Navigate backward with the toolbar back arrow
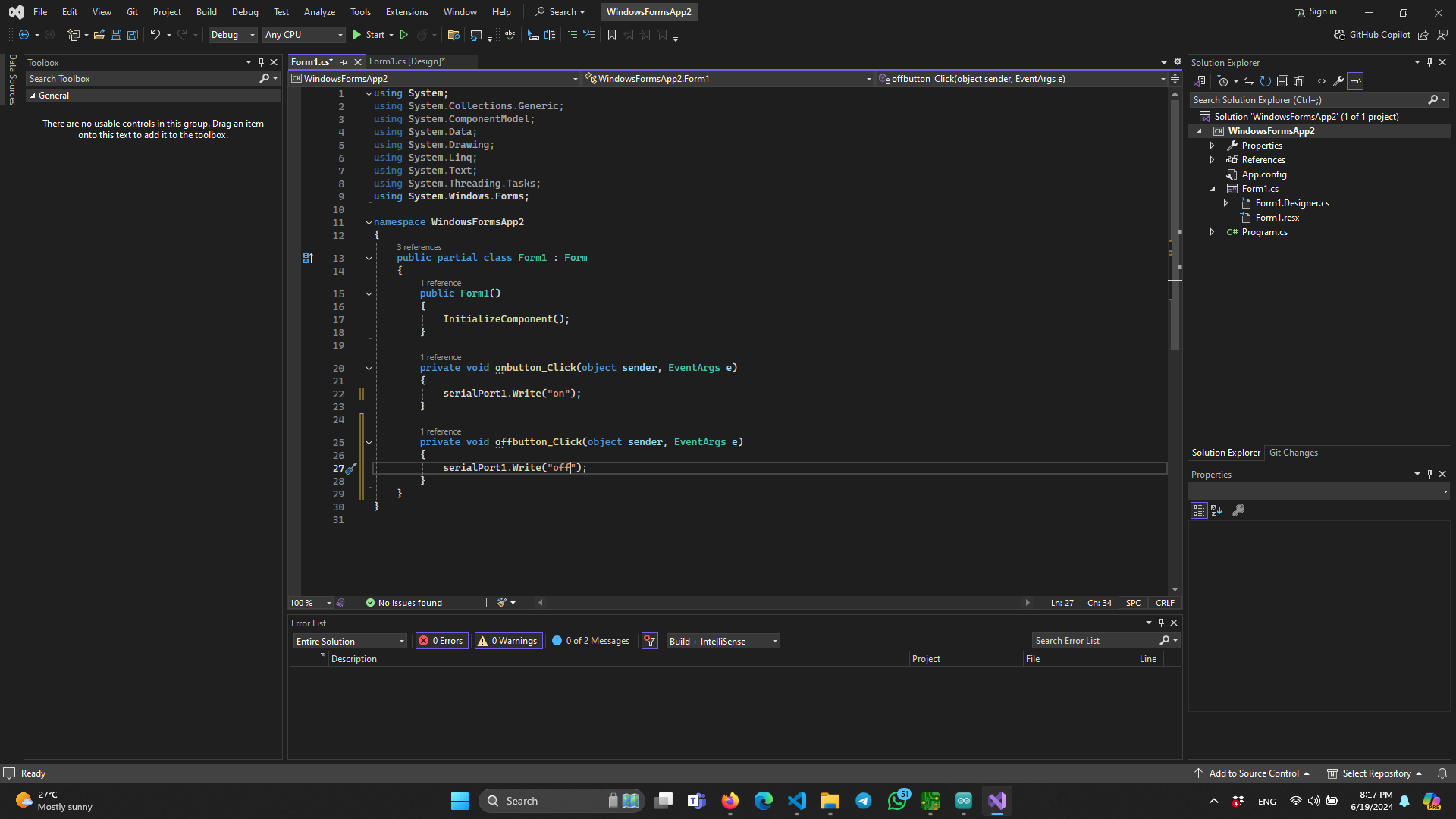 pos(24,35)
